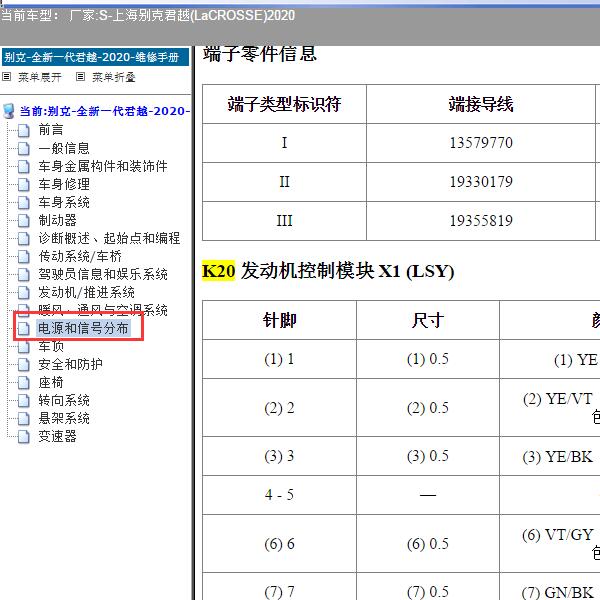
Task: Select the 转向系统 tree item
Action: (x=64, y=400)
